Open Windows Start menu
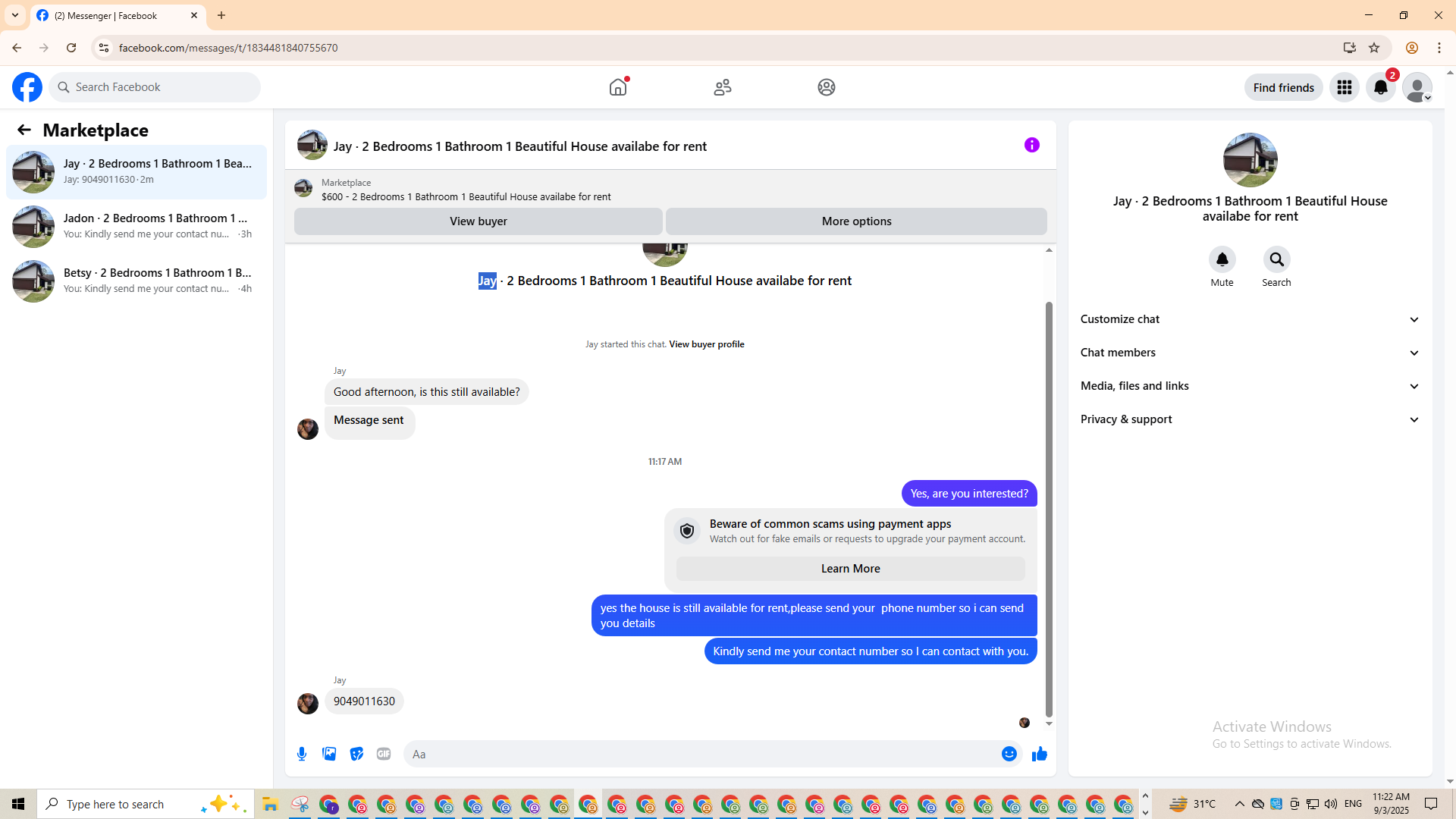The image size is (1456, 819). pyautogui.click(x=18, y=804)
